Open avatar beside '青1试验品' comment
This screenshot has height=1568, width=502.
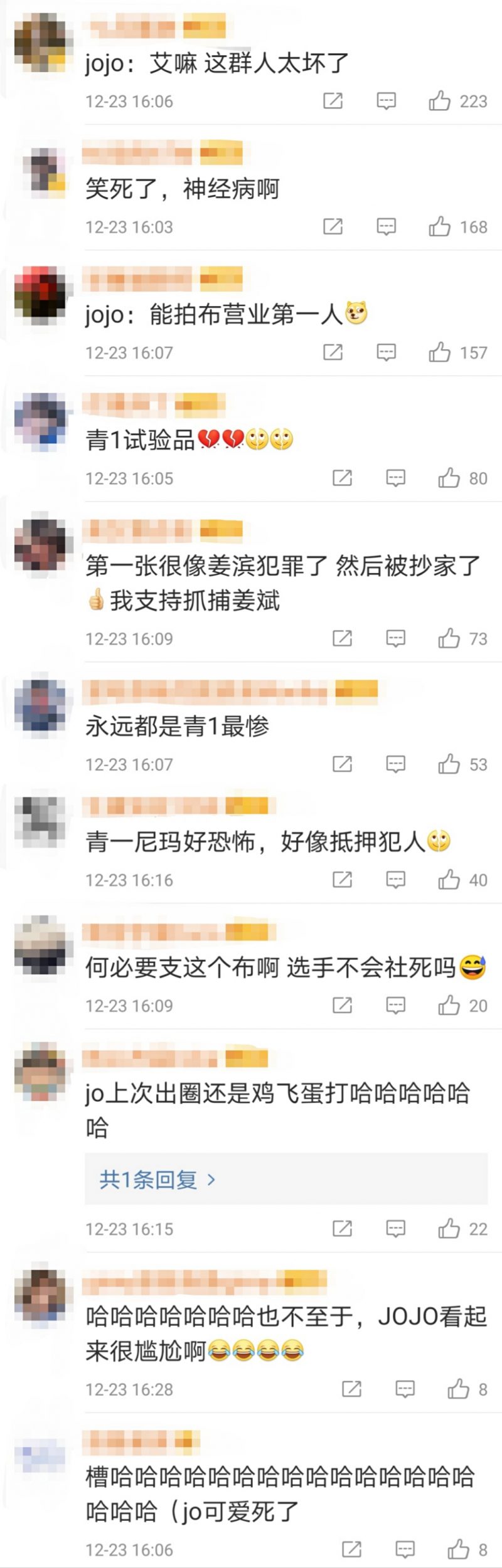41,419
